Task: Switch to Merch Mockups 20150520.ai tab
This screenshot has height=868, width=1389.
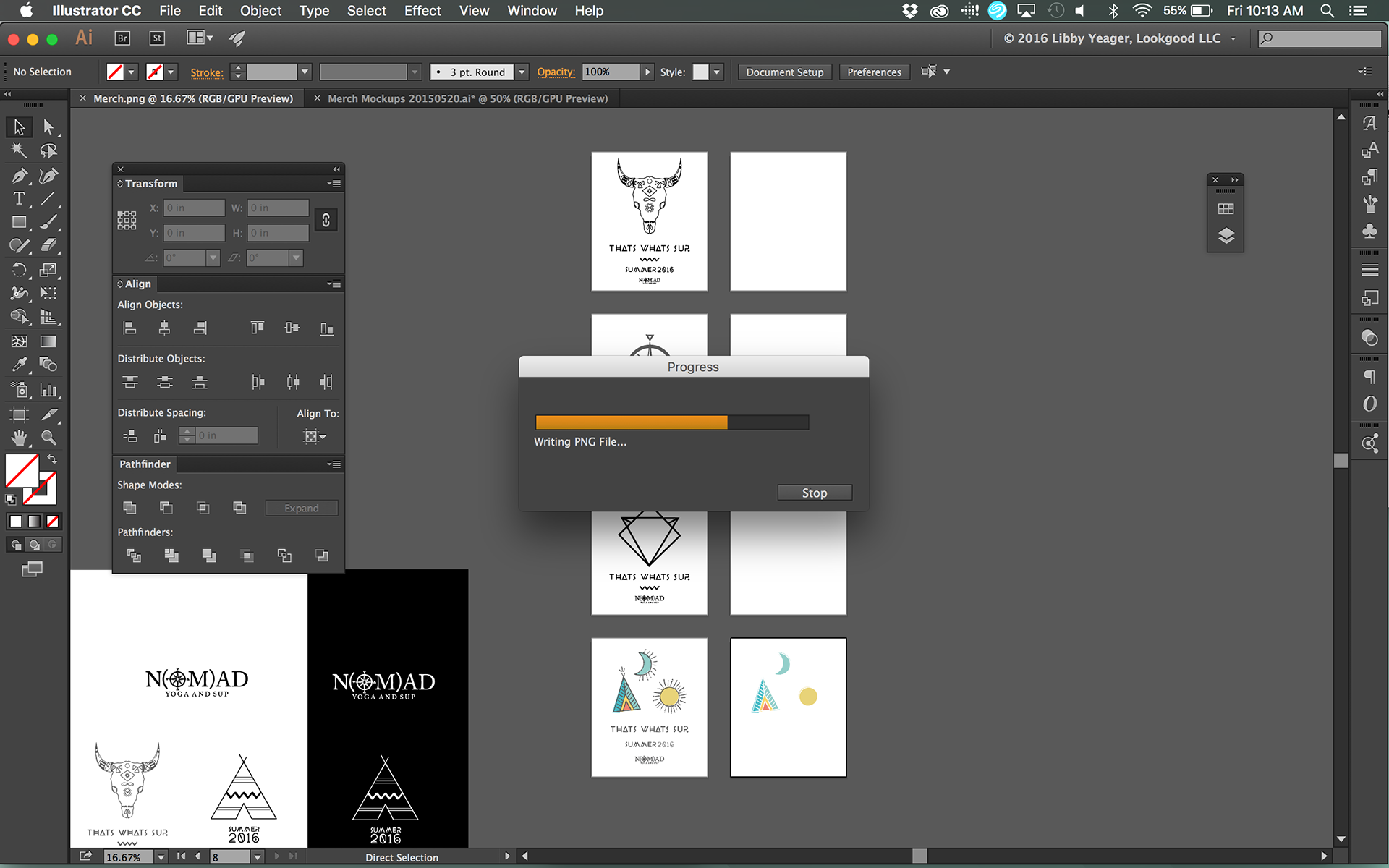Action: point(467,98)
